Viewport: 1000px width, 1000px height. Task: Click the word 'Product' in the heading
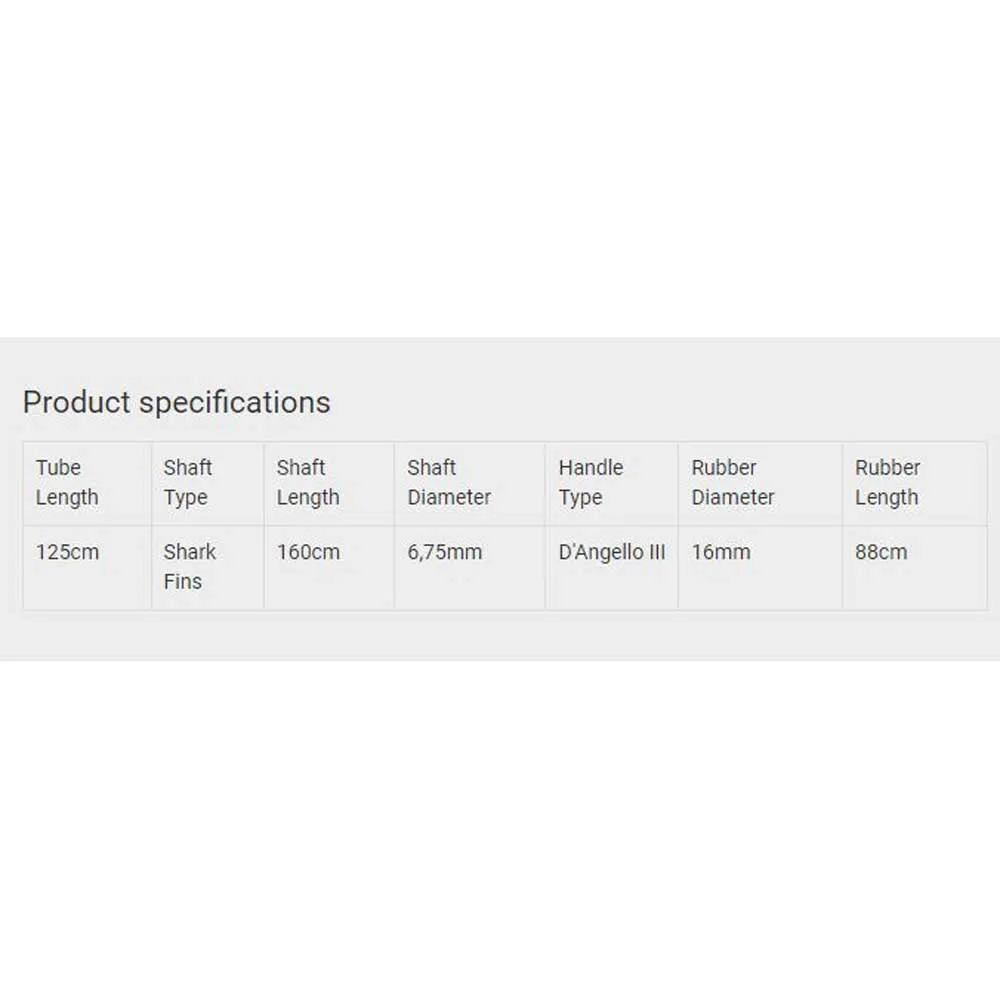click(77, 402)
